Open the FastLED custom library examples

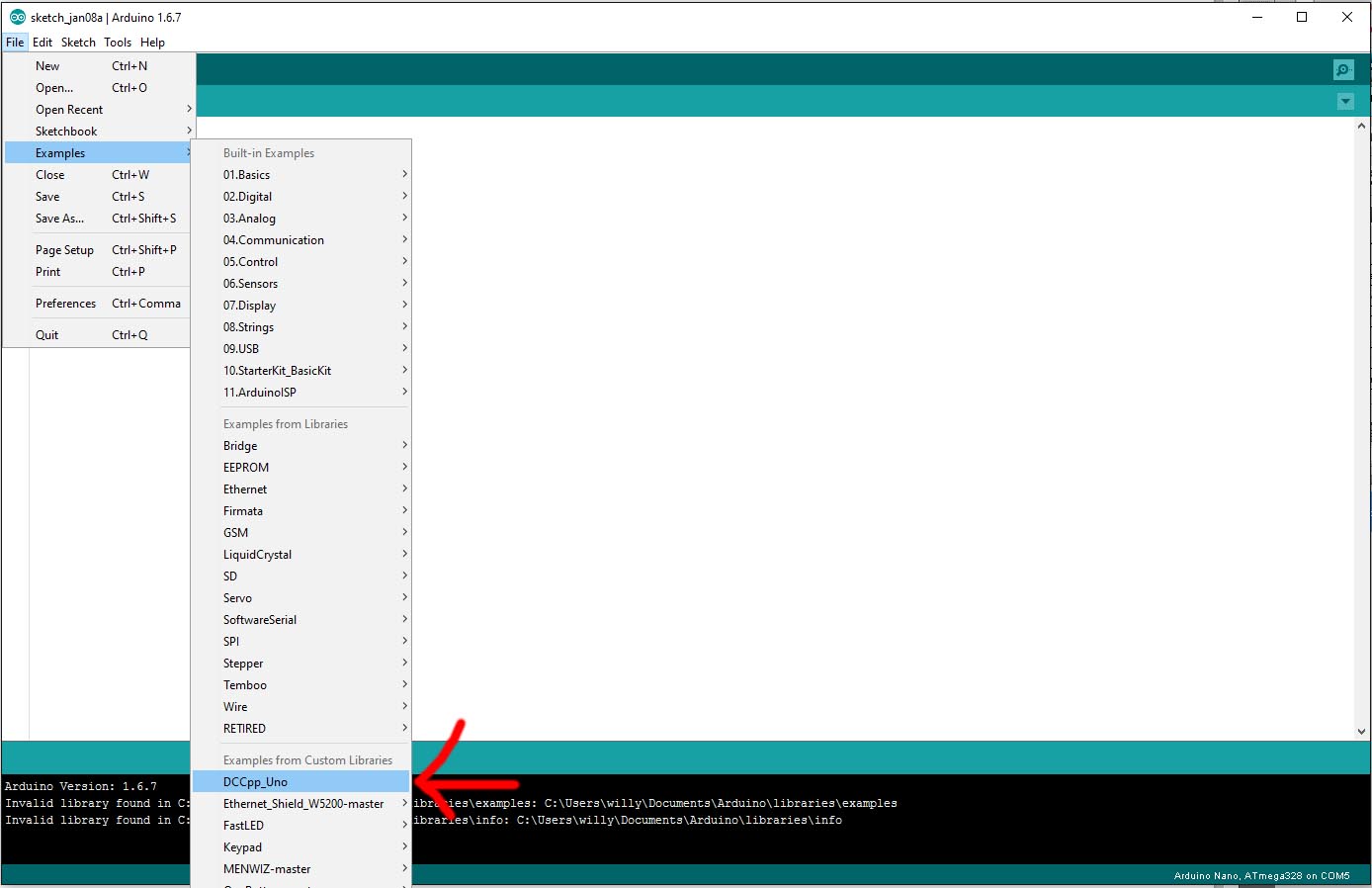pos(300,826)
